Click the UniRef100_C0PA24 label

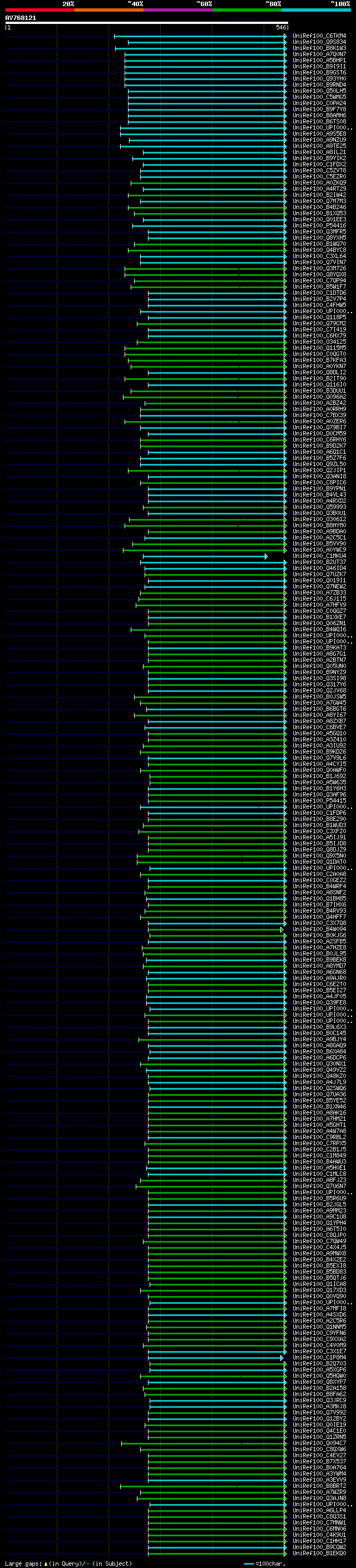pyautogui.click(x=319, y=103)
